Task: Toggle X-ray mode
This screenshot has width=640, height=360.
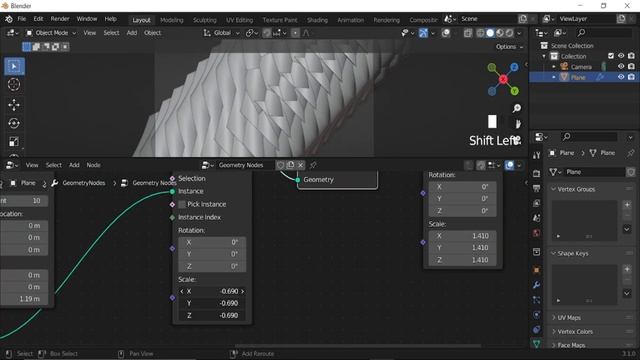Action: click(x=468, y=33)
